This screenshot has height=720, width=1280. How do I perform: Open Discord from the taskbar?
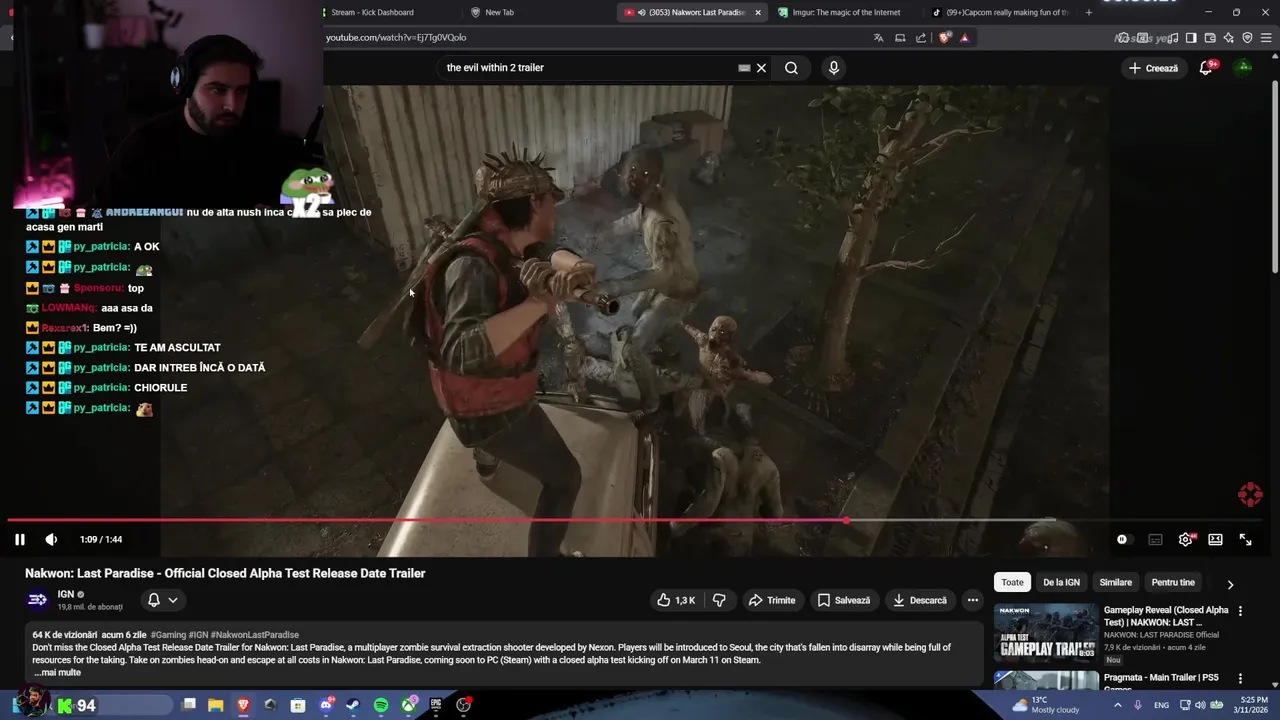325,705
